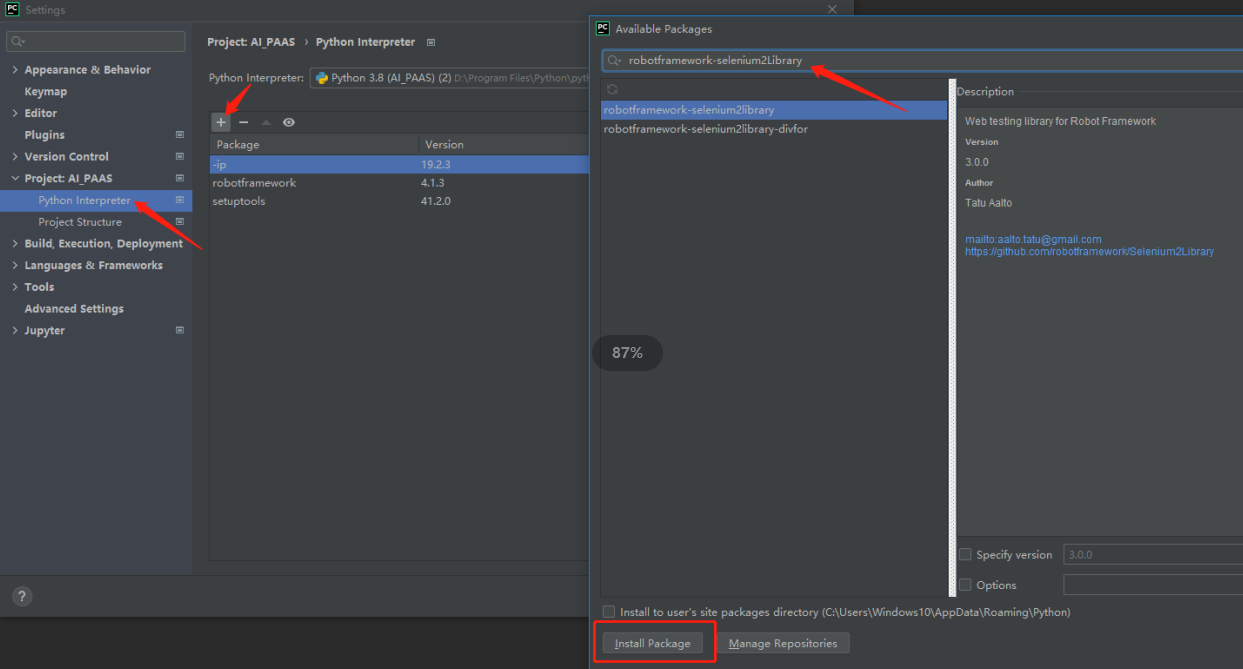Viewport: 1243px width, 669px height.
Task: Click the project-level icon beside Plugins
Action: [180, 134]
